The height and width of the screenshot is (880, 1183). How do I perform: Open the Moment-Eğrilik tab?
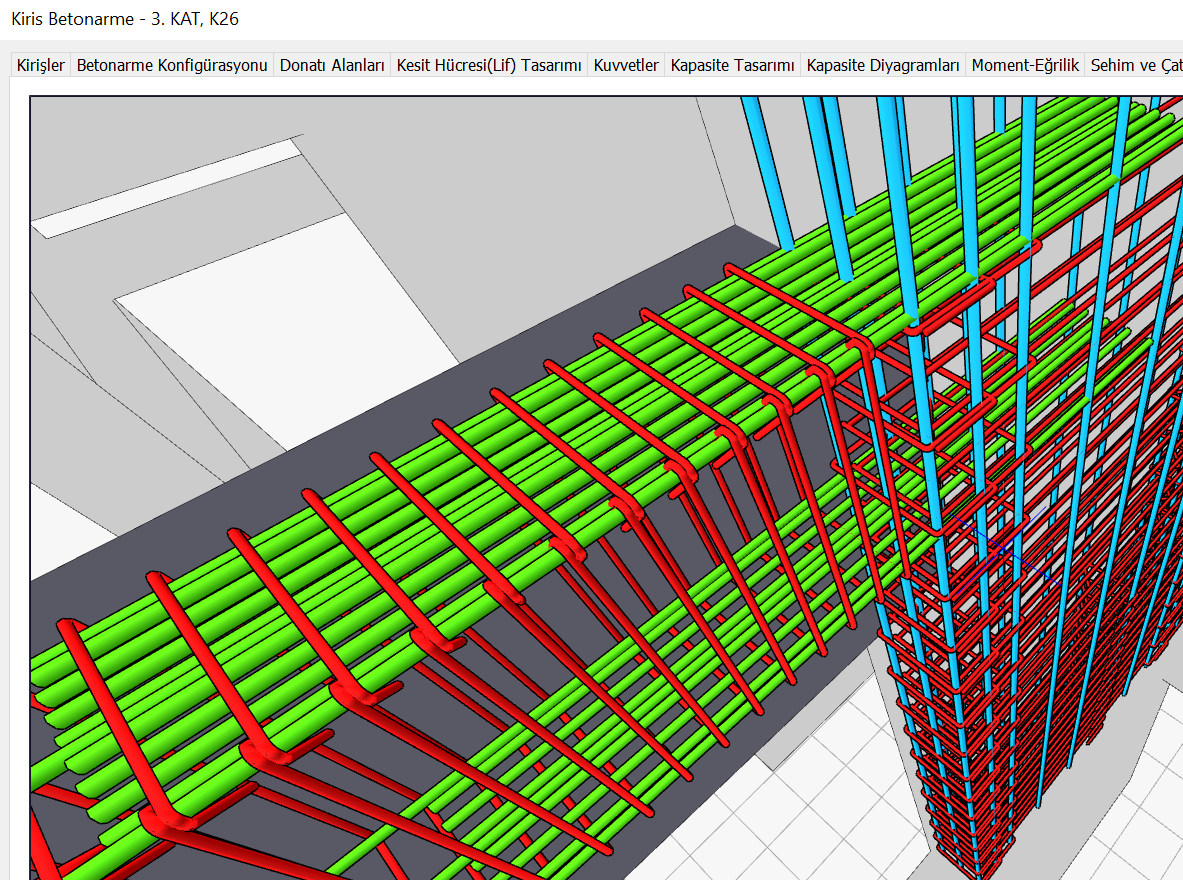1025,65
